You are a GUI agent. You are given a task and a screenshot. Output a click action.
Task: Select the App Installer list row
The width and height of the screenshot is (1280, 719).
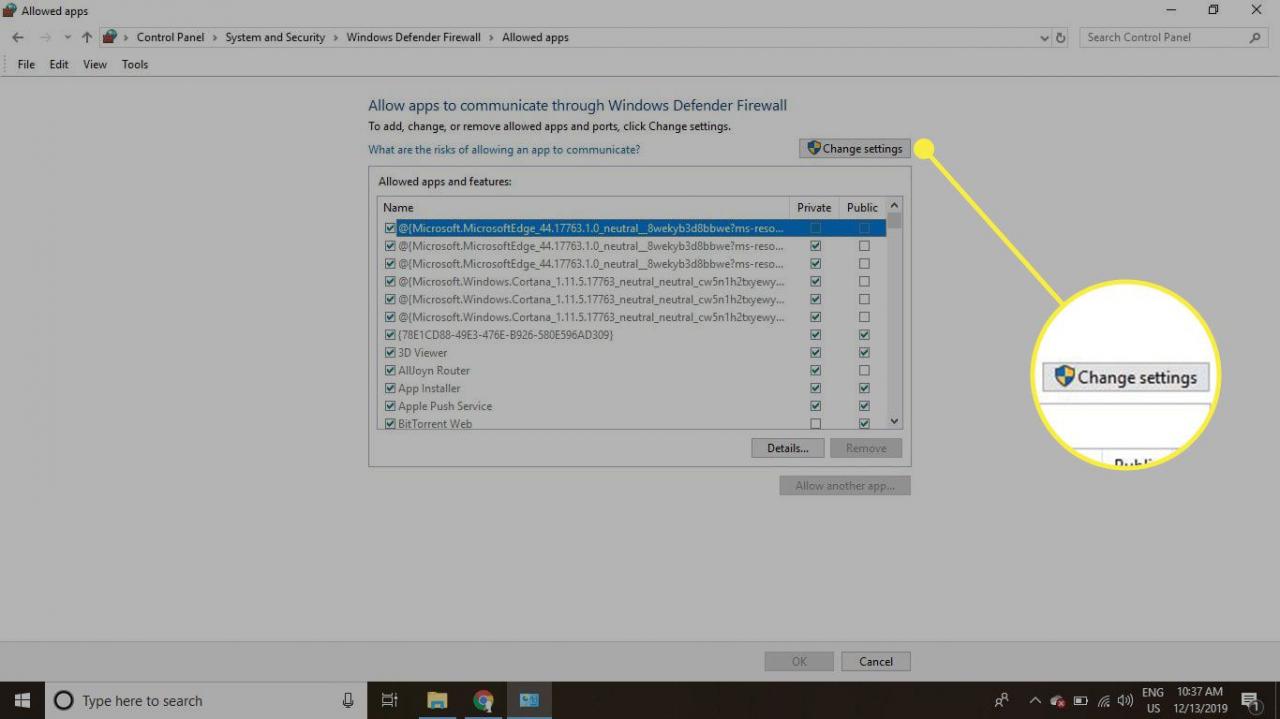pyautogui.click(x=633, y=388)
